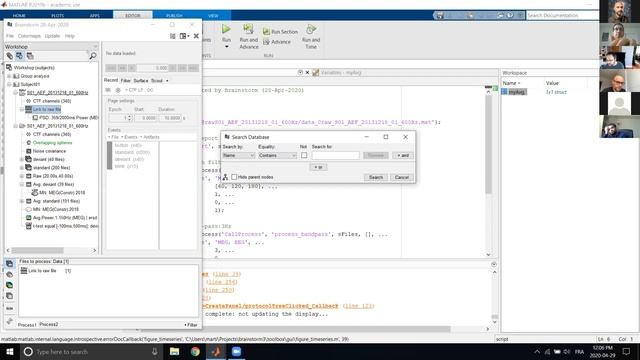
Task: Select the anatomy view icon in Workshop toolbar
Action: (10, 56)
